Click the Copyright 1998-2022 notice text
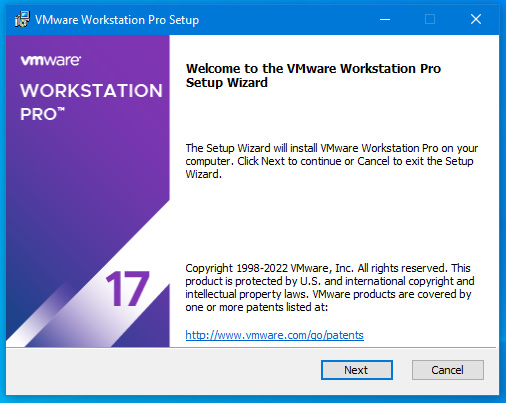 click(x=330, y=287)
